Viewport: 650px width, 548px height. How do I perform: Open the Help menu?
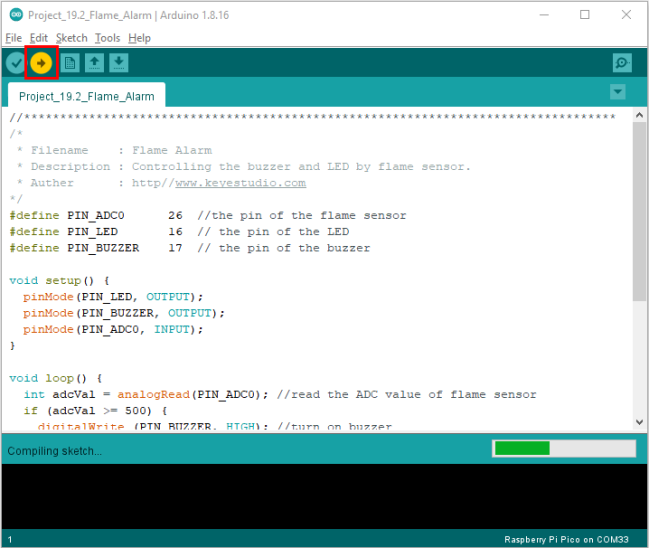coord(139,38)
